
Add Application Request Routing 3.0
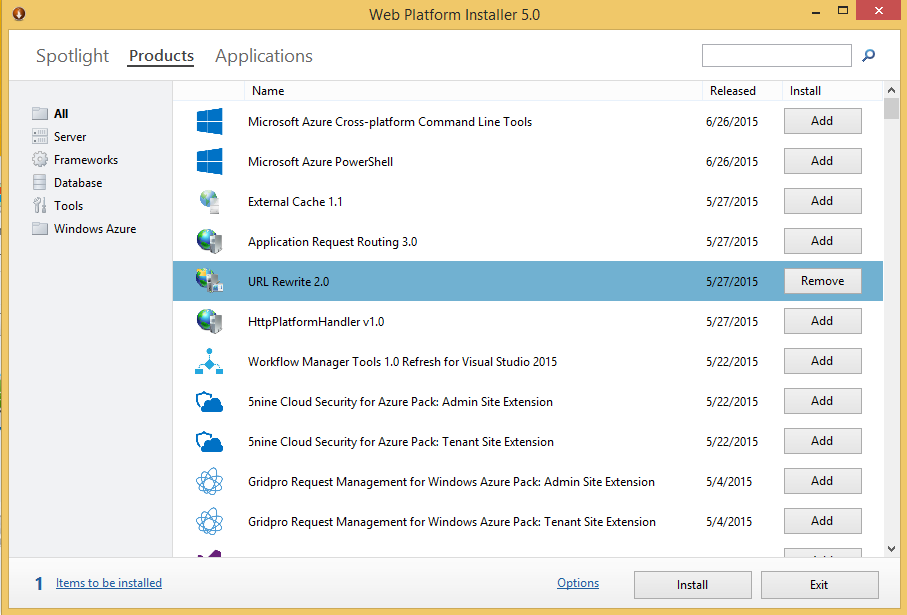[823, 241]
